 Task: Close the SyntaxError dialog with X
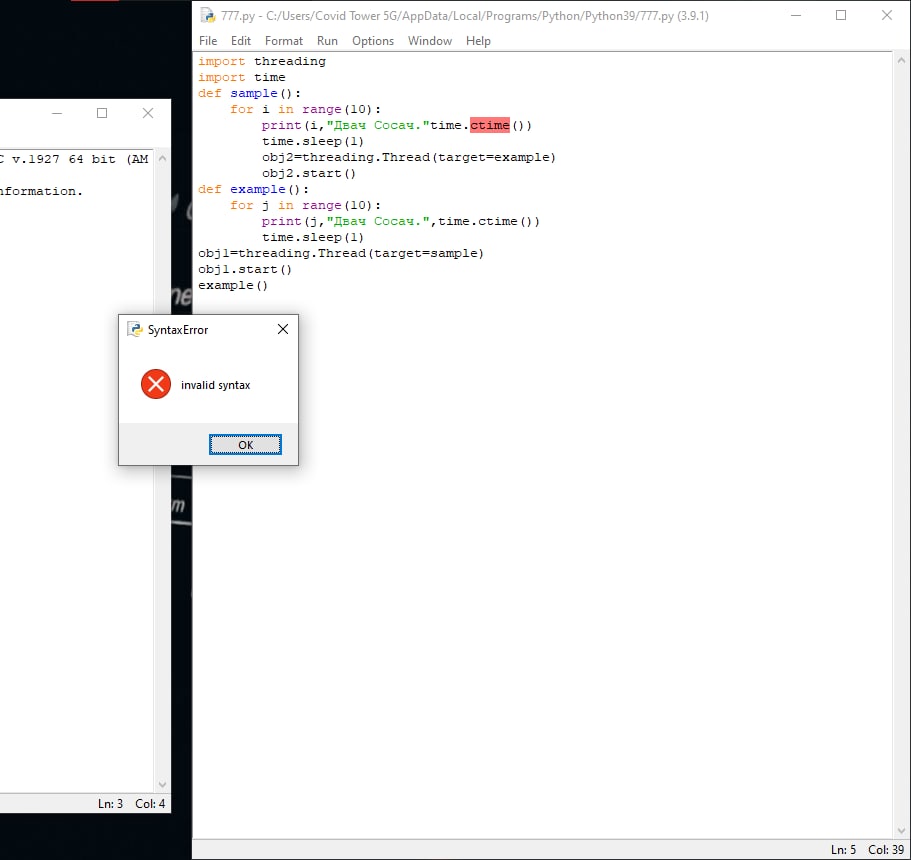(x=283, y=329)
